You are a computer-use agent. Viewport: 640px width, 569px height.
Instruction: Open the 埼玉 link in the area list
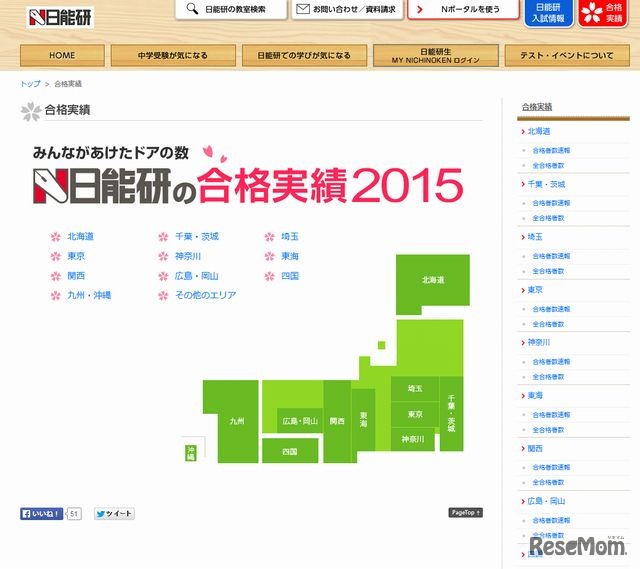coord(290,236)
